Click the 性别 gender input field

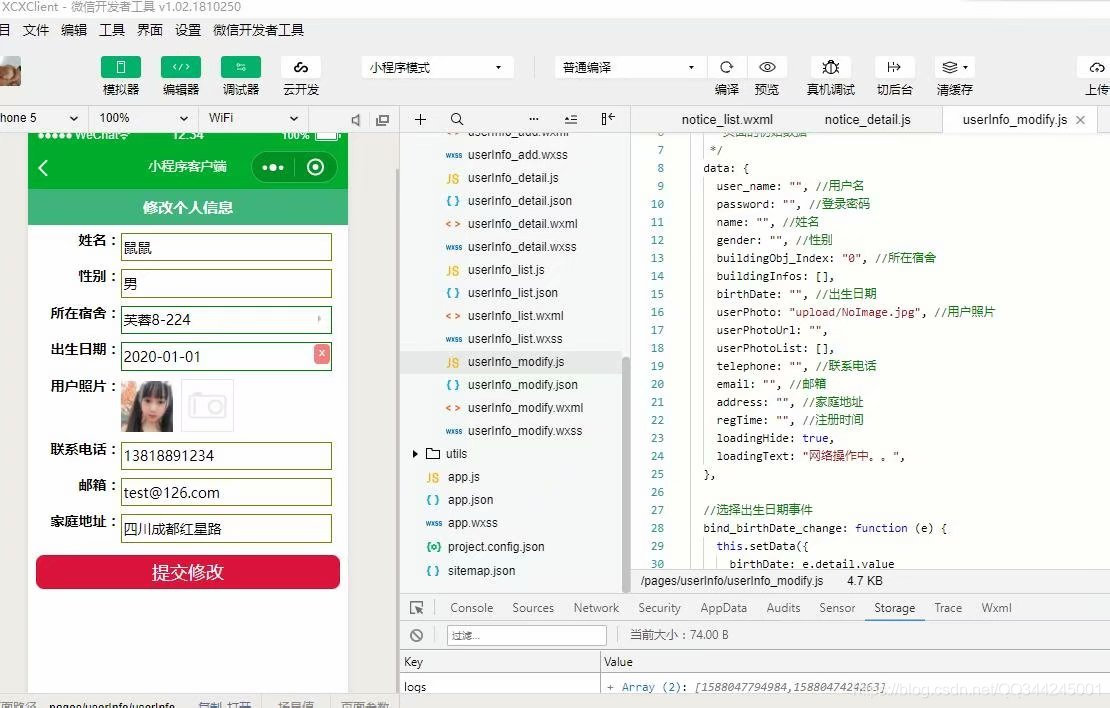226,283
